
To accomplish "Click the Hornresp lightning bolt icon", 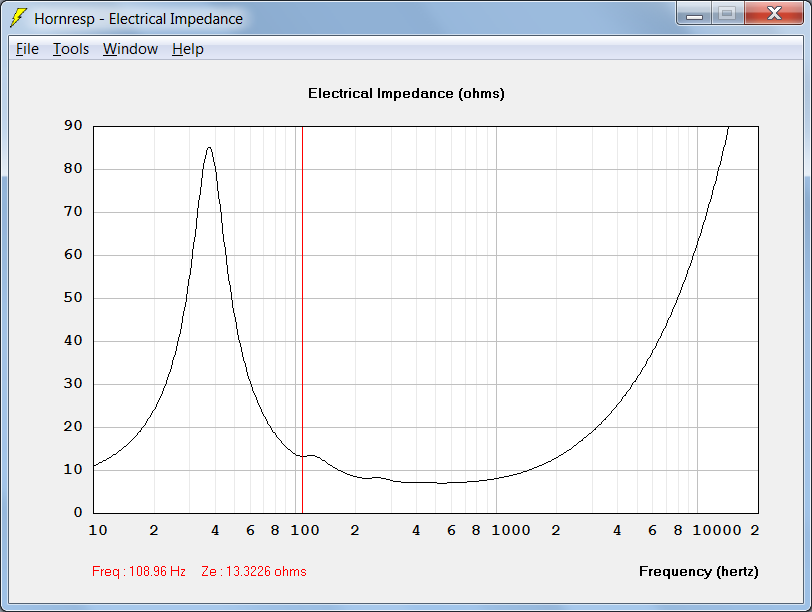I will click(19, 18).
